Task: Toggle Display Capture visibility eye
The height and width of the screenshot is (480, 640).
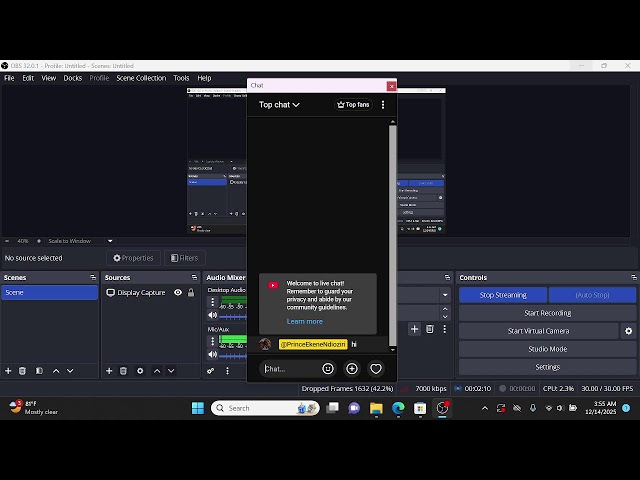Action: [178, 292]
